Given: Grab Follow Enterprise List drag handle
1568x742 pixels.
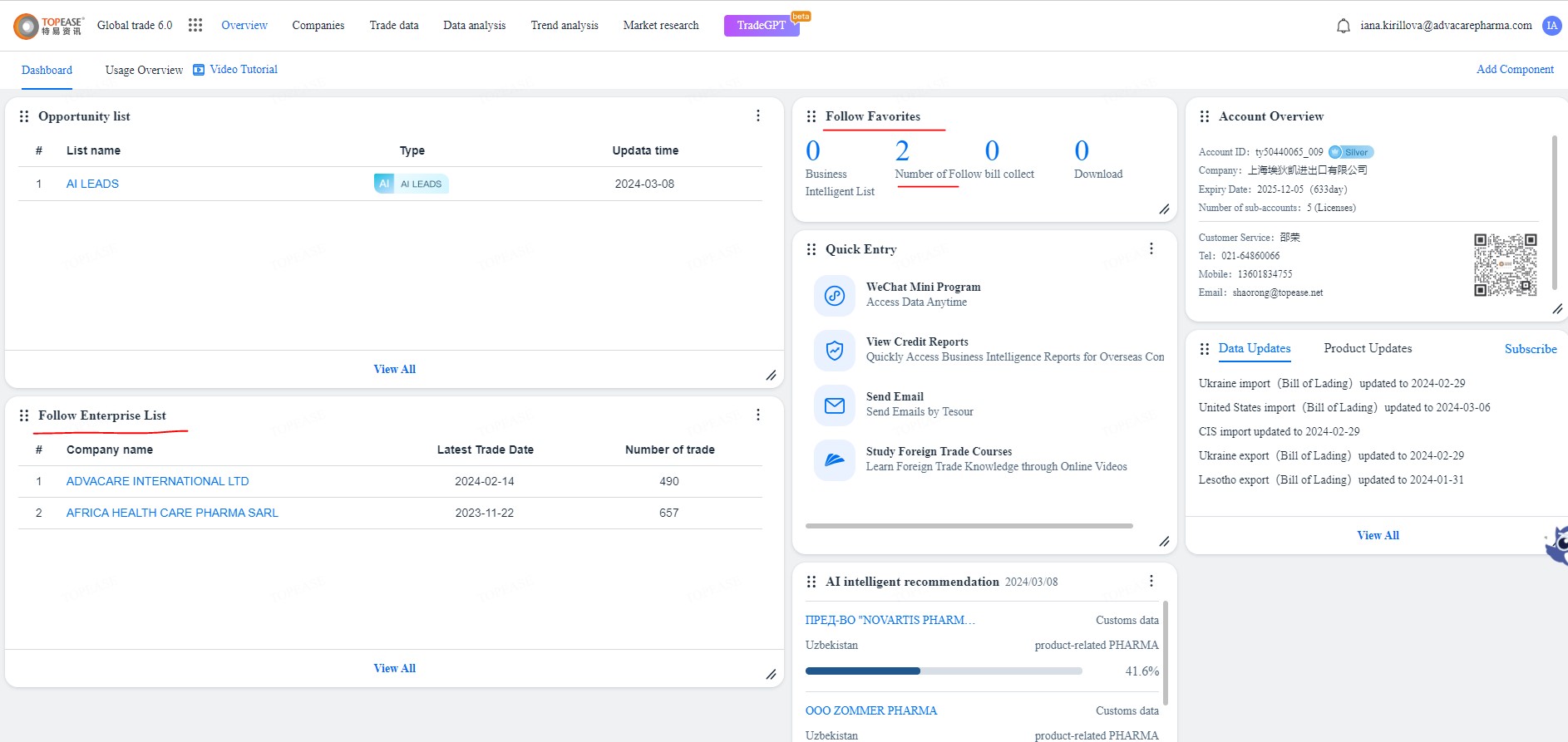Looking at the screenshot, I should coord(24,415).
